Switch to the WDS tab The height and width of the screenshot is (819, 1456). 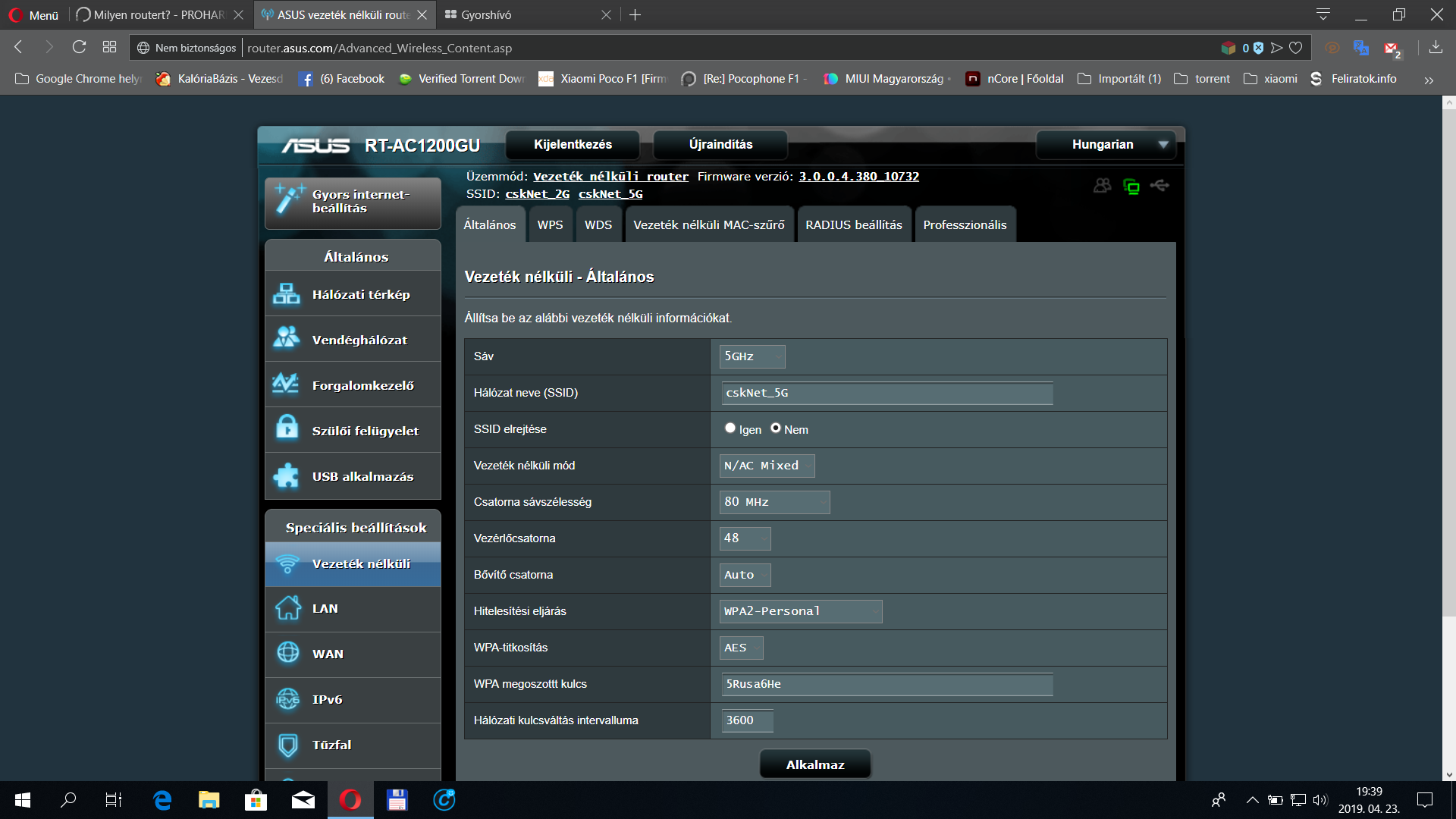[598, 224]
